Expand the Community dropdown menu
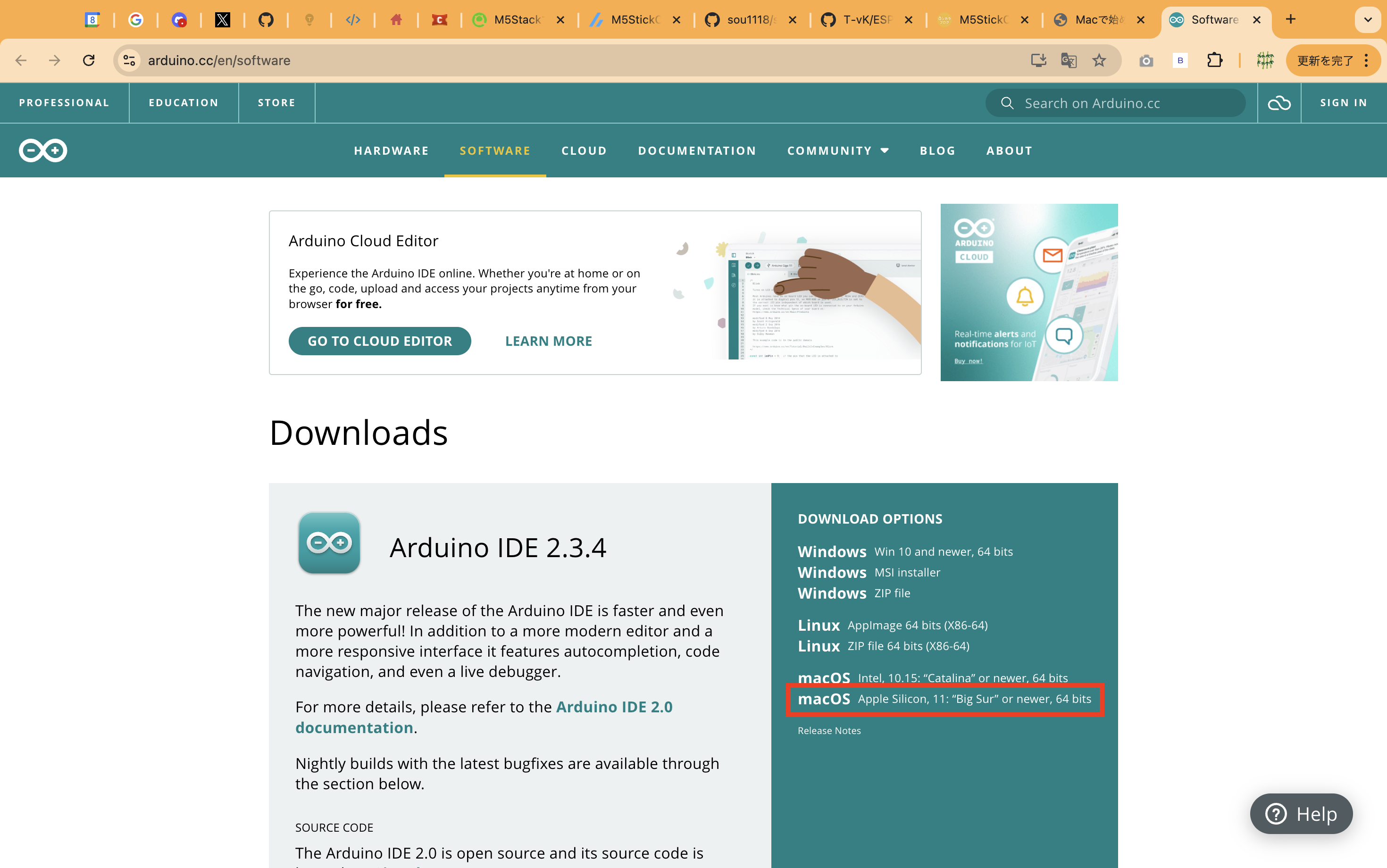 click(x=837, y=150)
